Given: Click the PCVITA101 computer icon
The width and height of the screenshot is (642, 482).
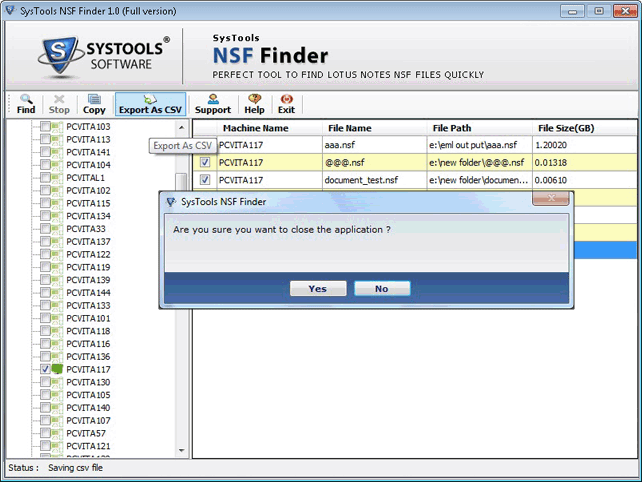Looking at the screenshot, I should point(57,318).
